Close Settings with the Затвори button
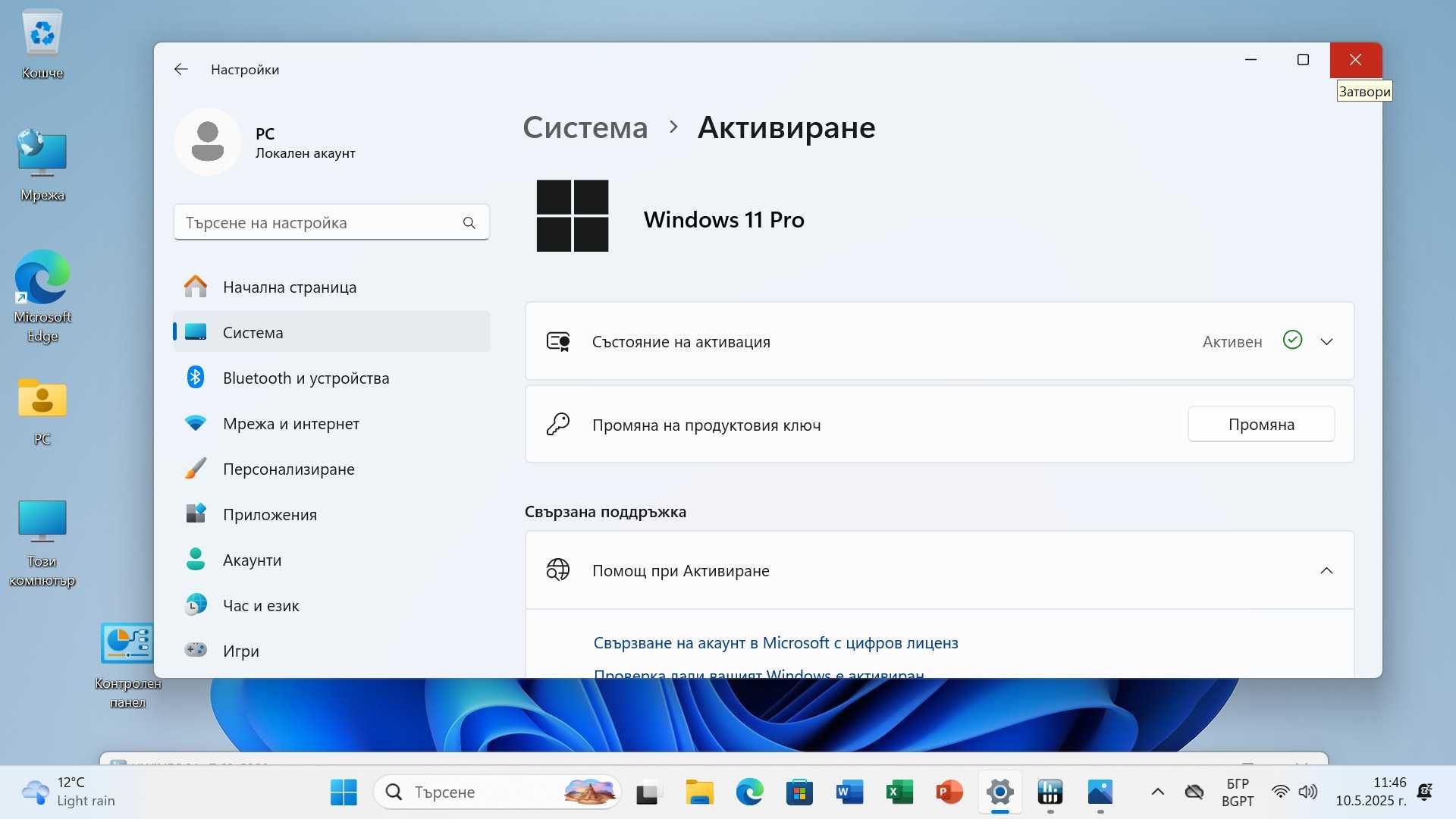The height and width of the screenshot is (819, 1456). (x=1355, y=60)
